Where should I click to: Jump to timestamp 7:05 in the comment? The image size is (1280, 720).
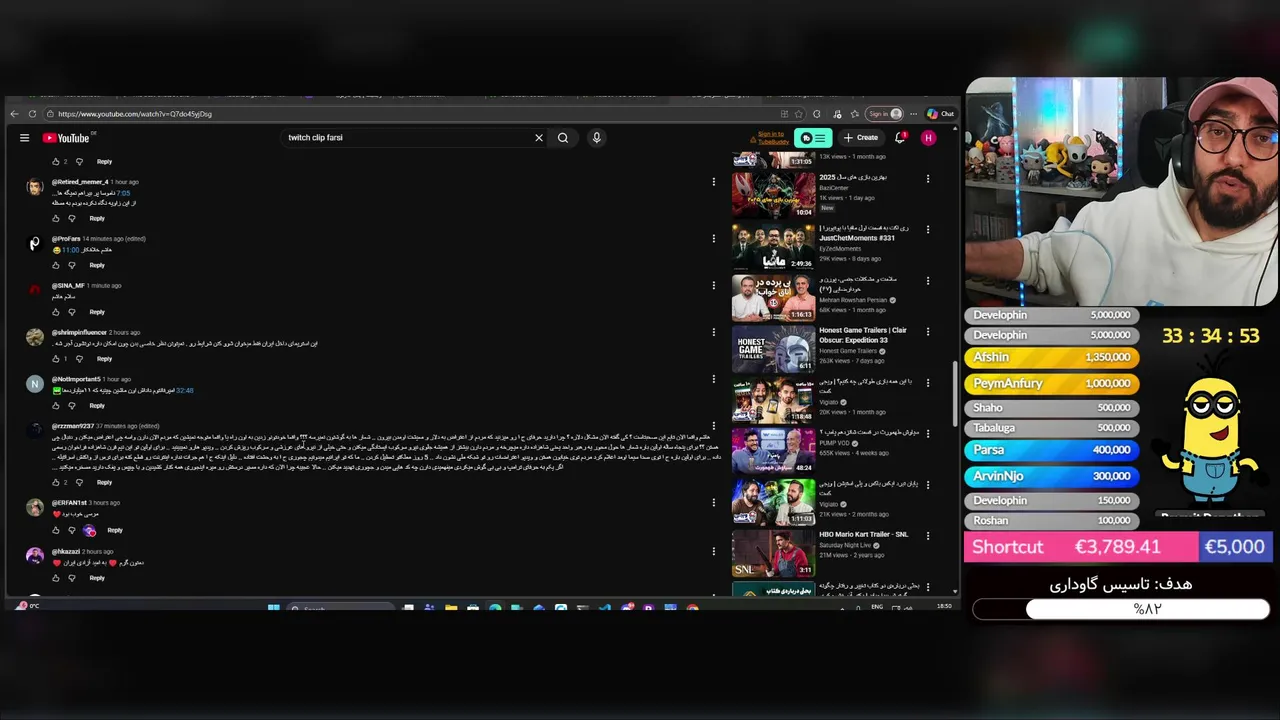pyautogui.click(x=123, y=193)
